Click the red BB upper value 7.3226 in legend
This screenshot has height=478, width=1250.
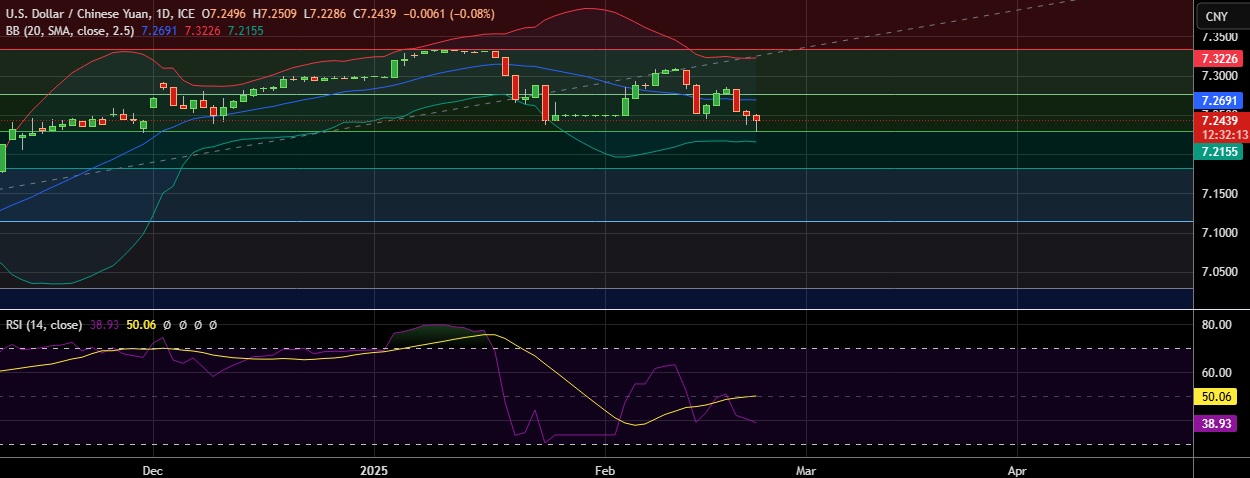[202, 32]
